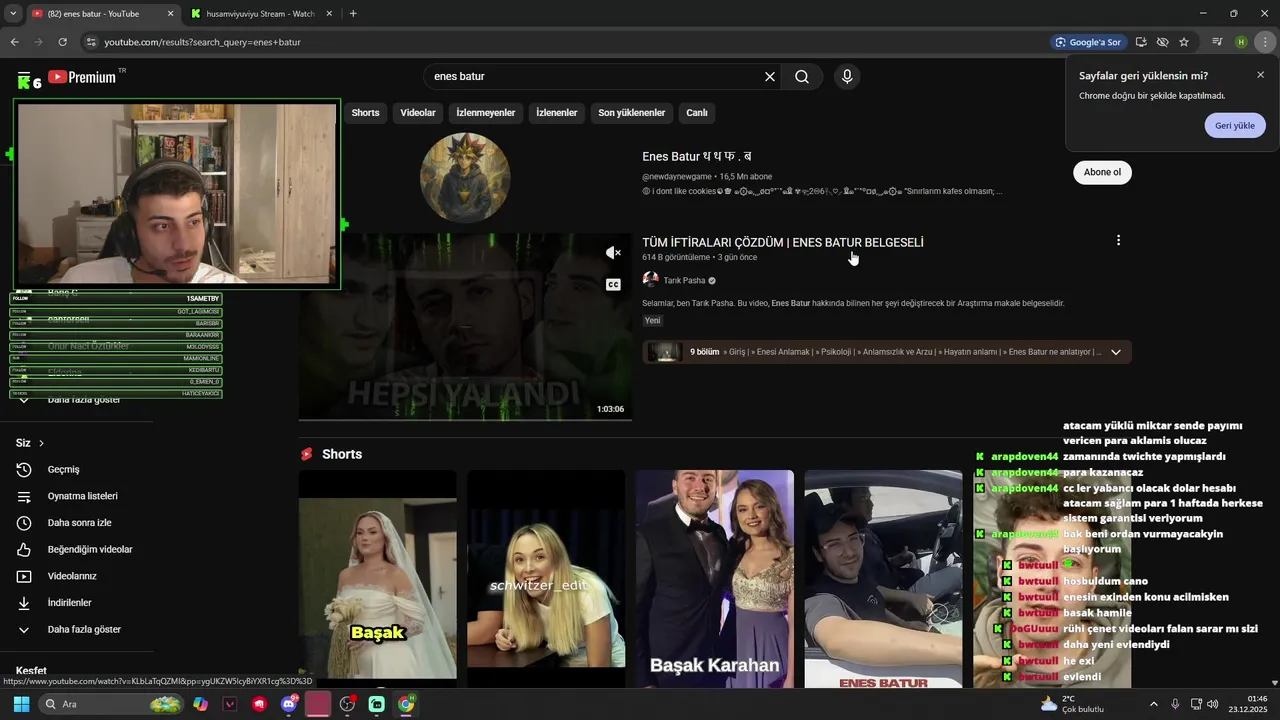Click the magnifier search button

coord(802,77)
